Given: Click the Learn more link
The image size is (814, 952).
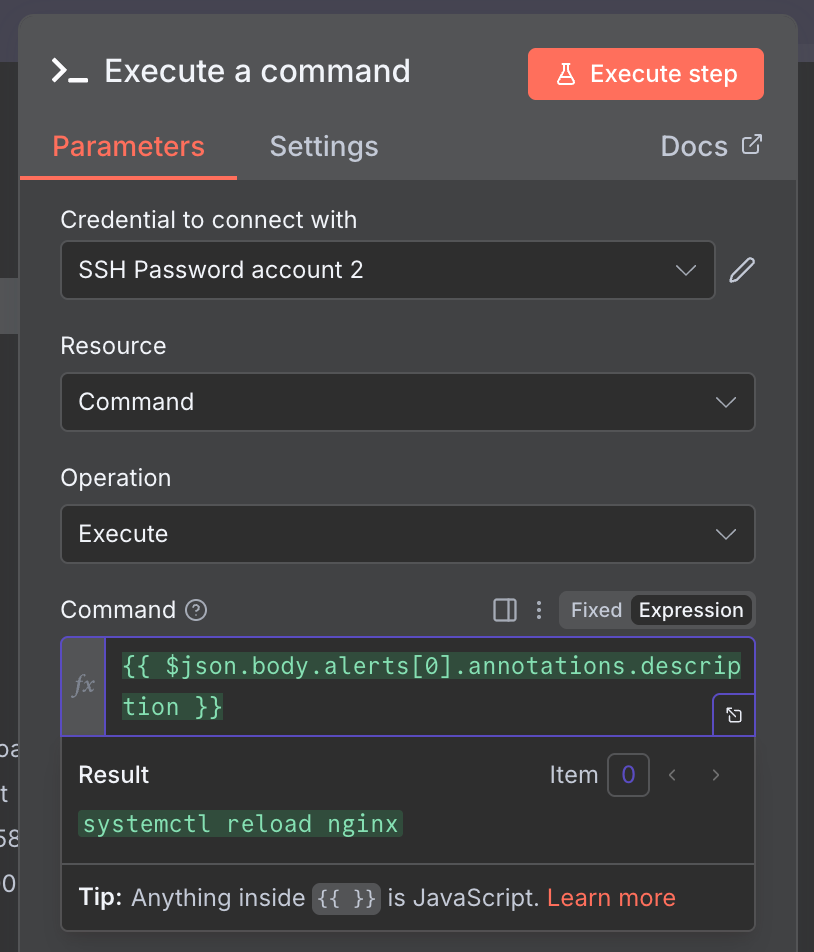Looking at the screenshot, I should click(x=611, y=898).
